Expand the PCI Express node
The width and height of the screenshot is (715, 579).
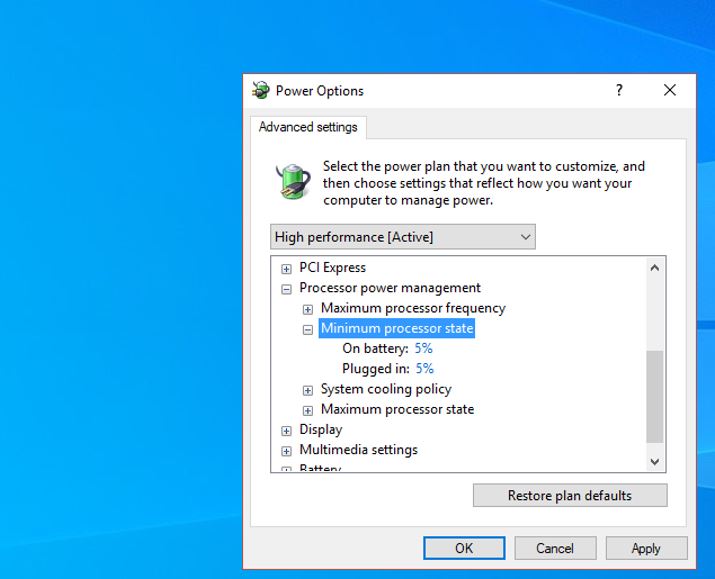[287, 268]
